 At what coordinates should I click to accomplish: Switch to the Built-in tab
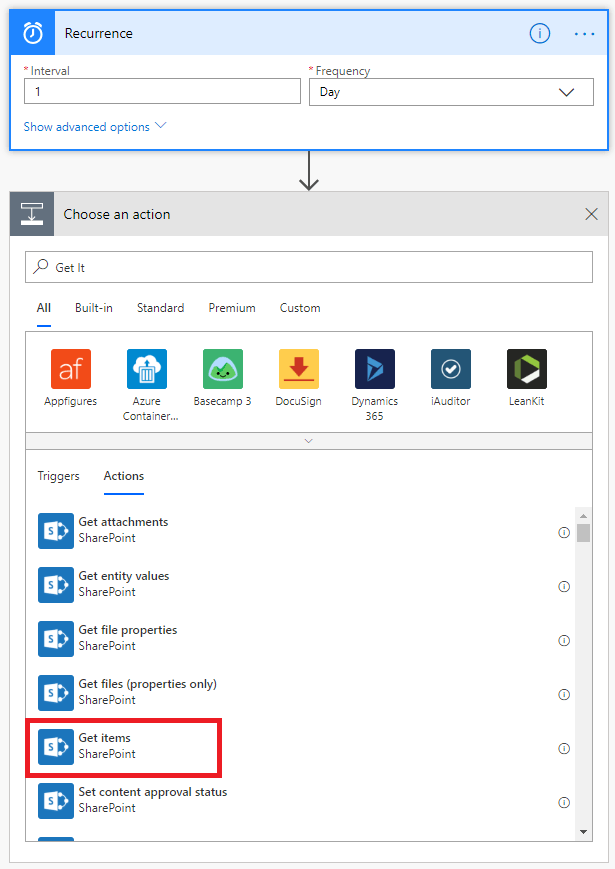point(94,308)
